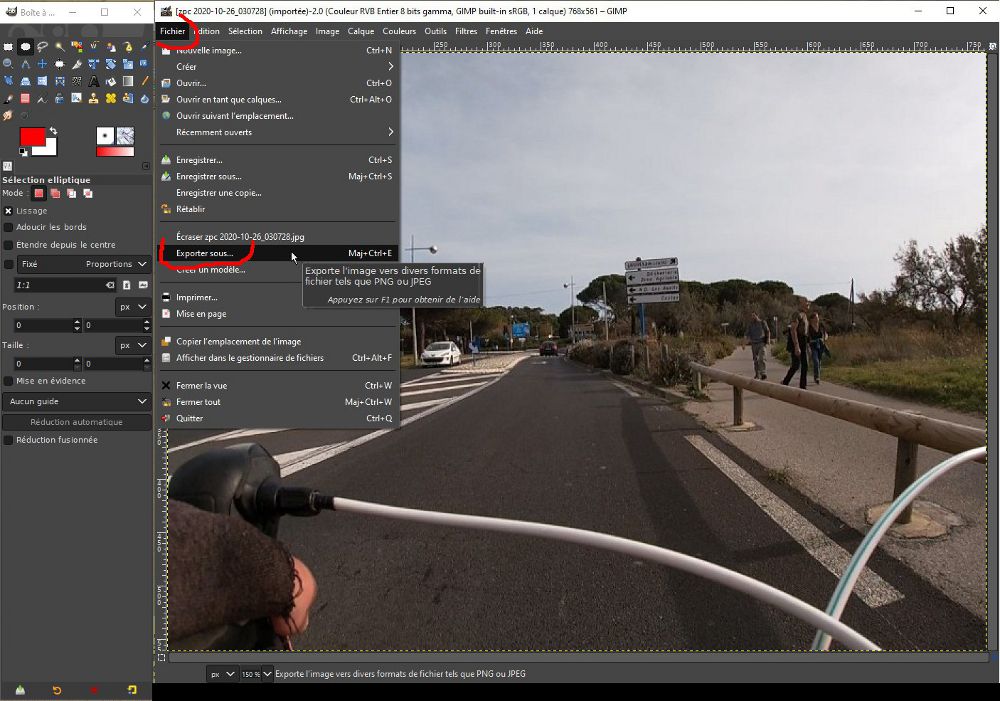Open the Couleurs menu
This screenshot has width=1000, height=701.
pos(399,31)
